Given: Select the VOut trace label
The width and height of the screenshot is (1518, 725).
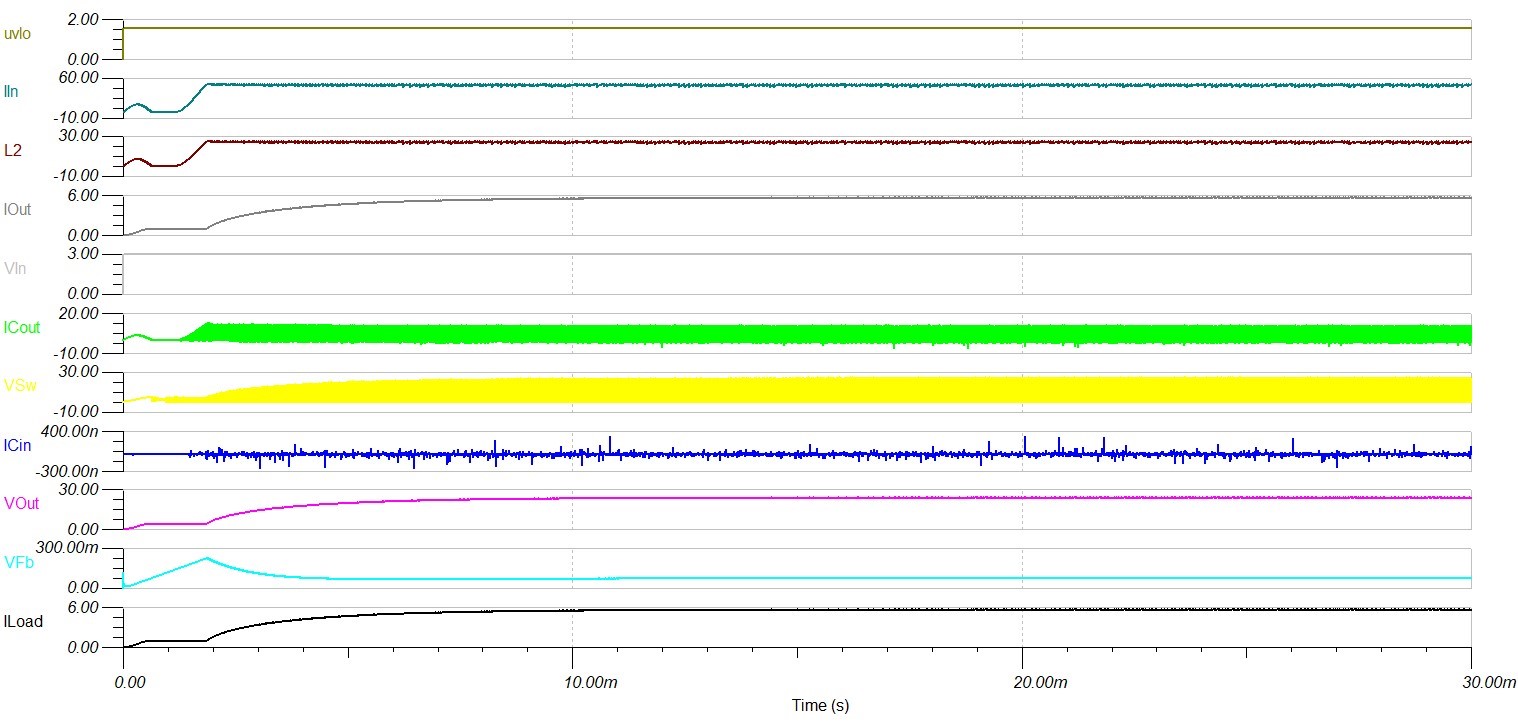Looking at the screenshot, I should pos(21,503).
